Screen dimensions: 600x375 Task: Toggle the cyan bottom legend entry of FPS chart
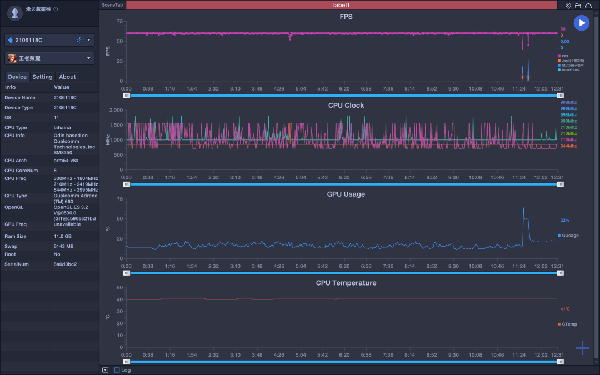569,70
